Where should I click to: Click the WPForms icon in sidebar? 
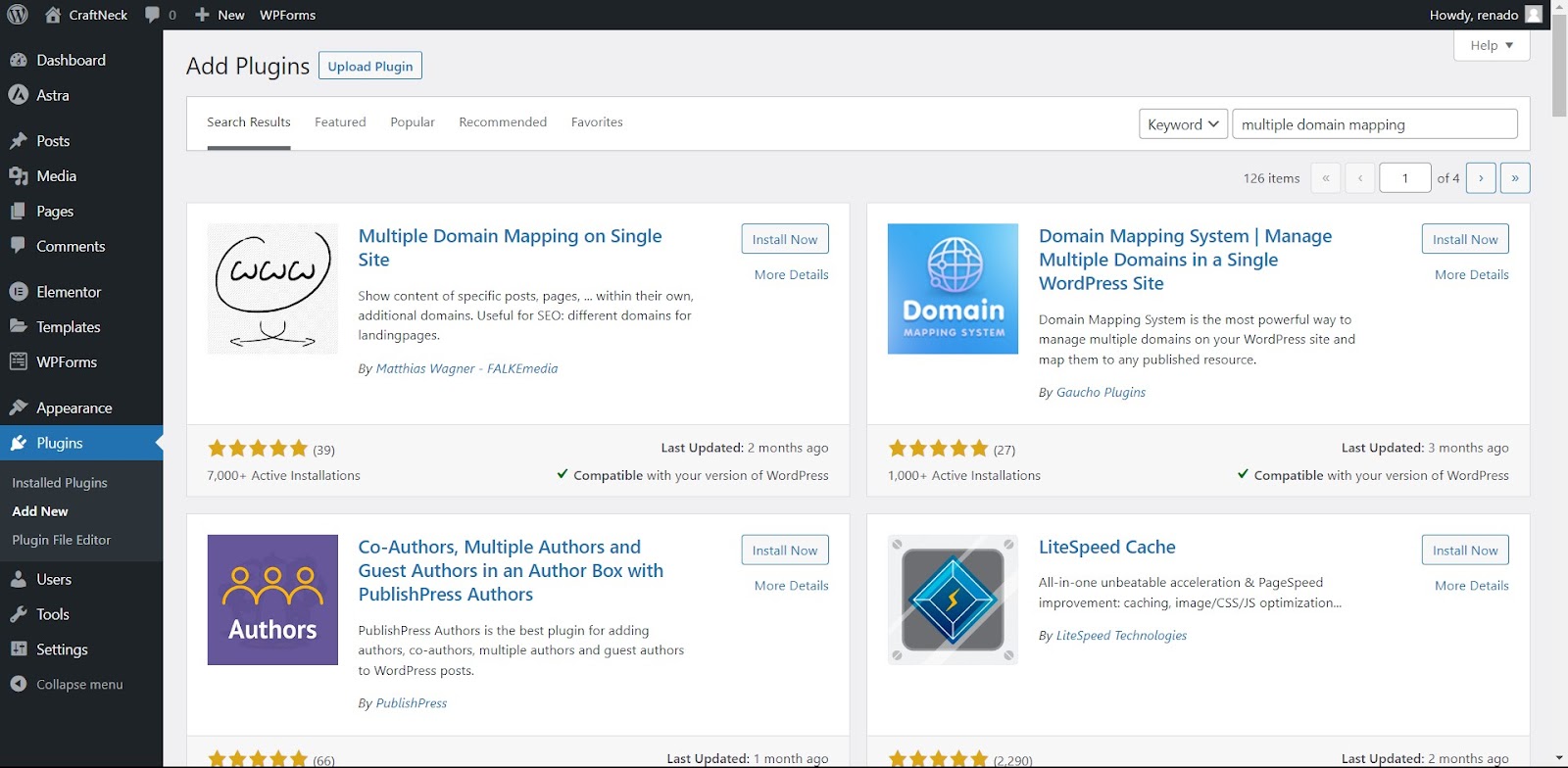(19, 361)
